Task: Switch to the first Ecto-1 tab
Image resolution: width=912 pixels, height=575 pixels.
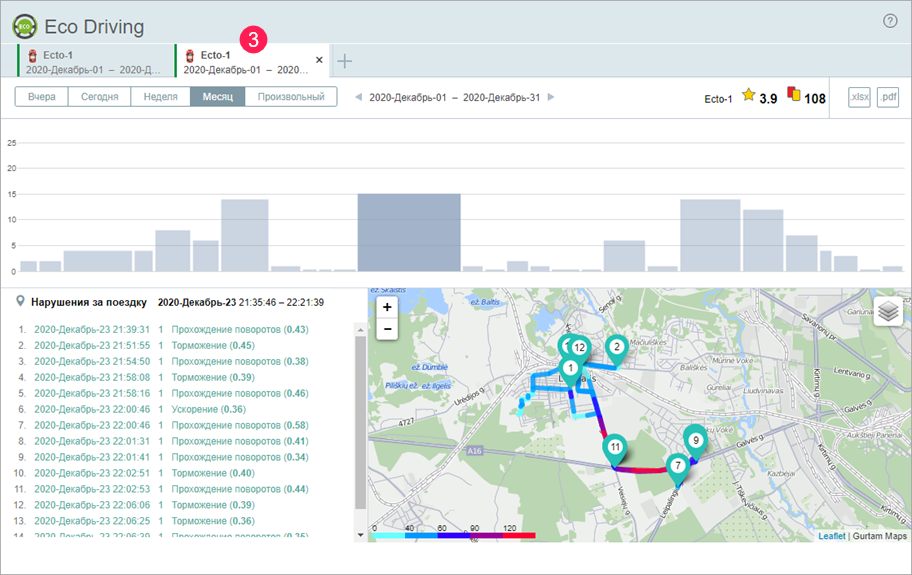Action: [x=95, y=62]
